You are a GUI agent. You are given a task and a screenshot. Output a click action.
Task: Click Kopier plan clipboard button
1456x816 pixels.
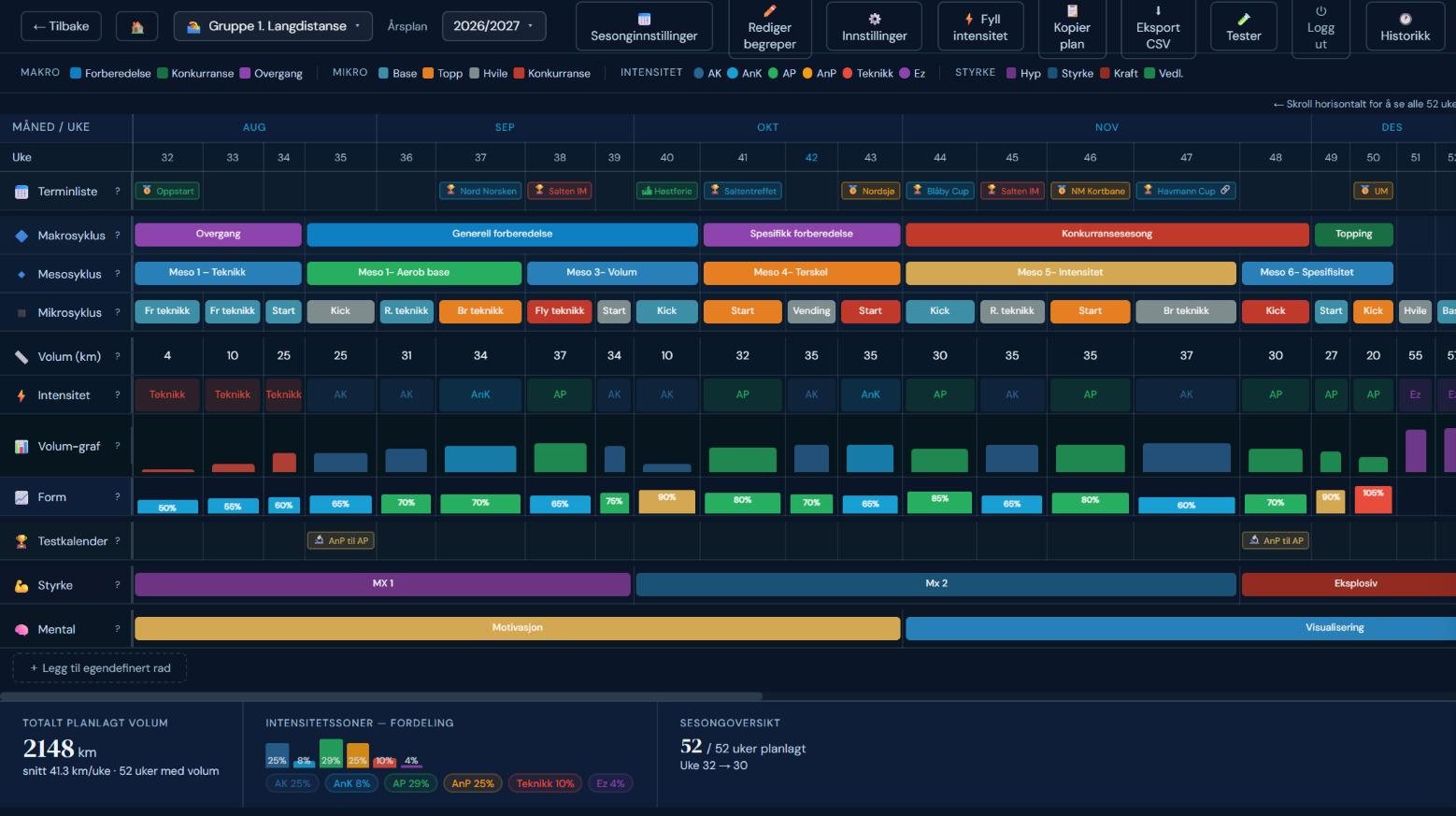1072,27
